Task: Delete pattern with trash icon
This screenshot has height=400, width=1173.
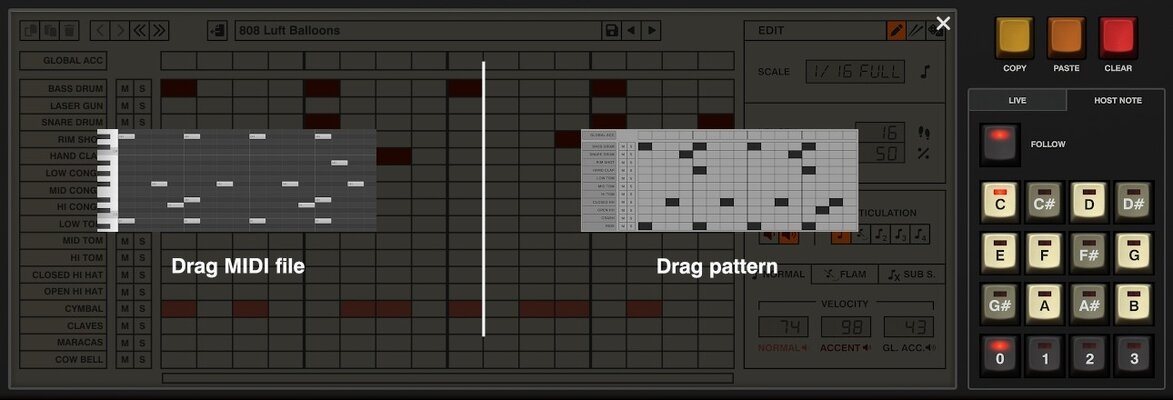Action: pos(70,31)
